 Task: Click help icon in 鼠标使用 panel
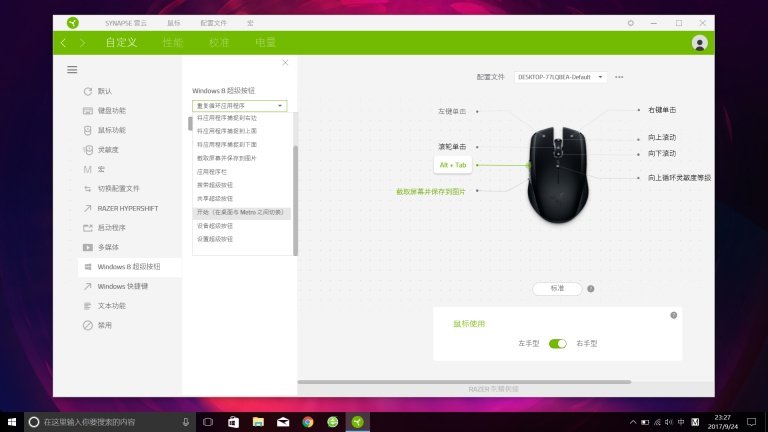[x=673, y=315]
